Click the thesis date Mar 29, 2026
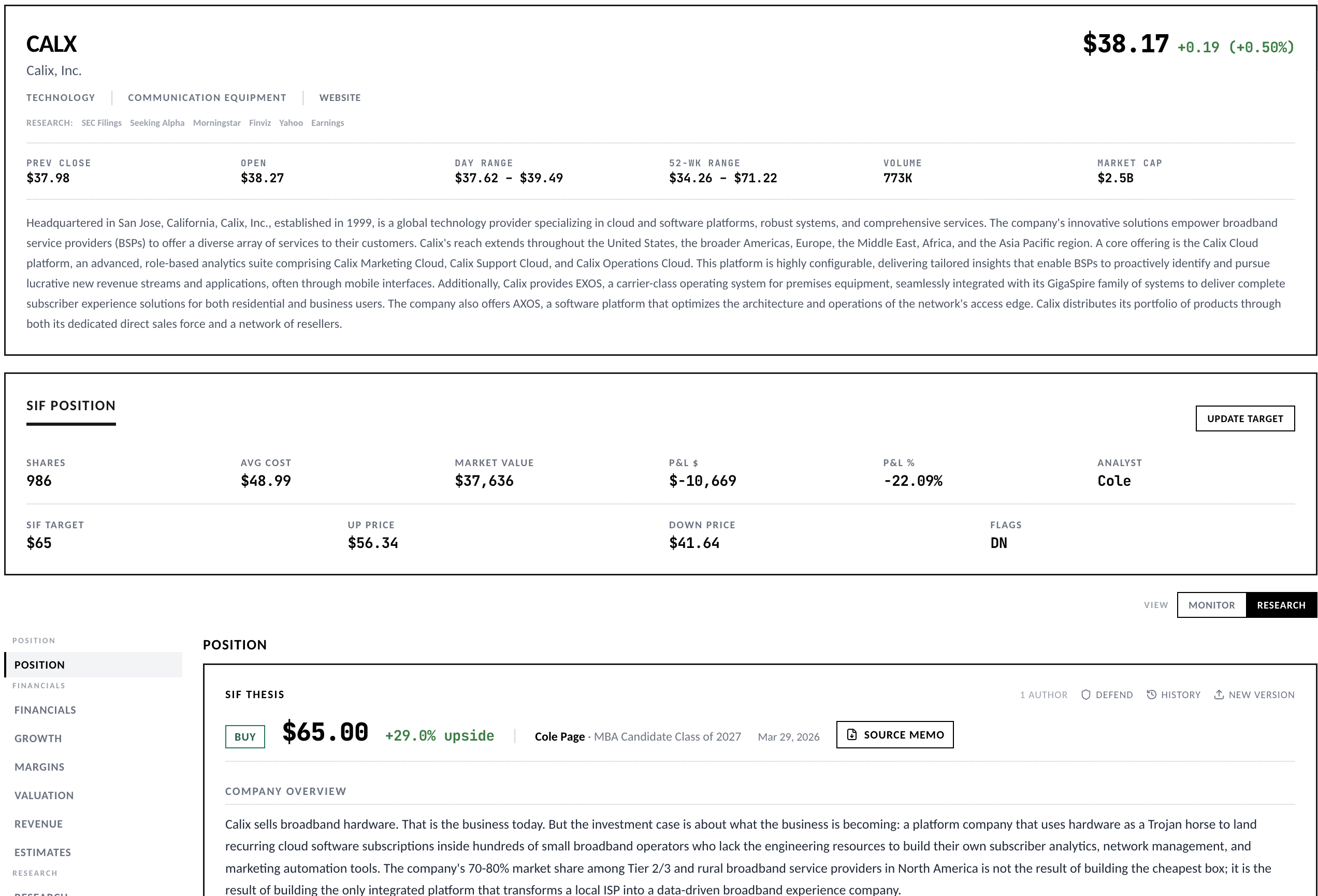The width and height of the screenshot is (1318, 896). click(x=789, y=736)
